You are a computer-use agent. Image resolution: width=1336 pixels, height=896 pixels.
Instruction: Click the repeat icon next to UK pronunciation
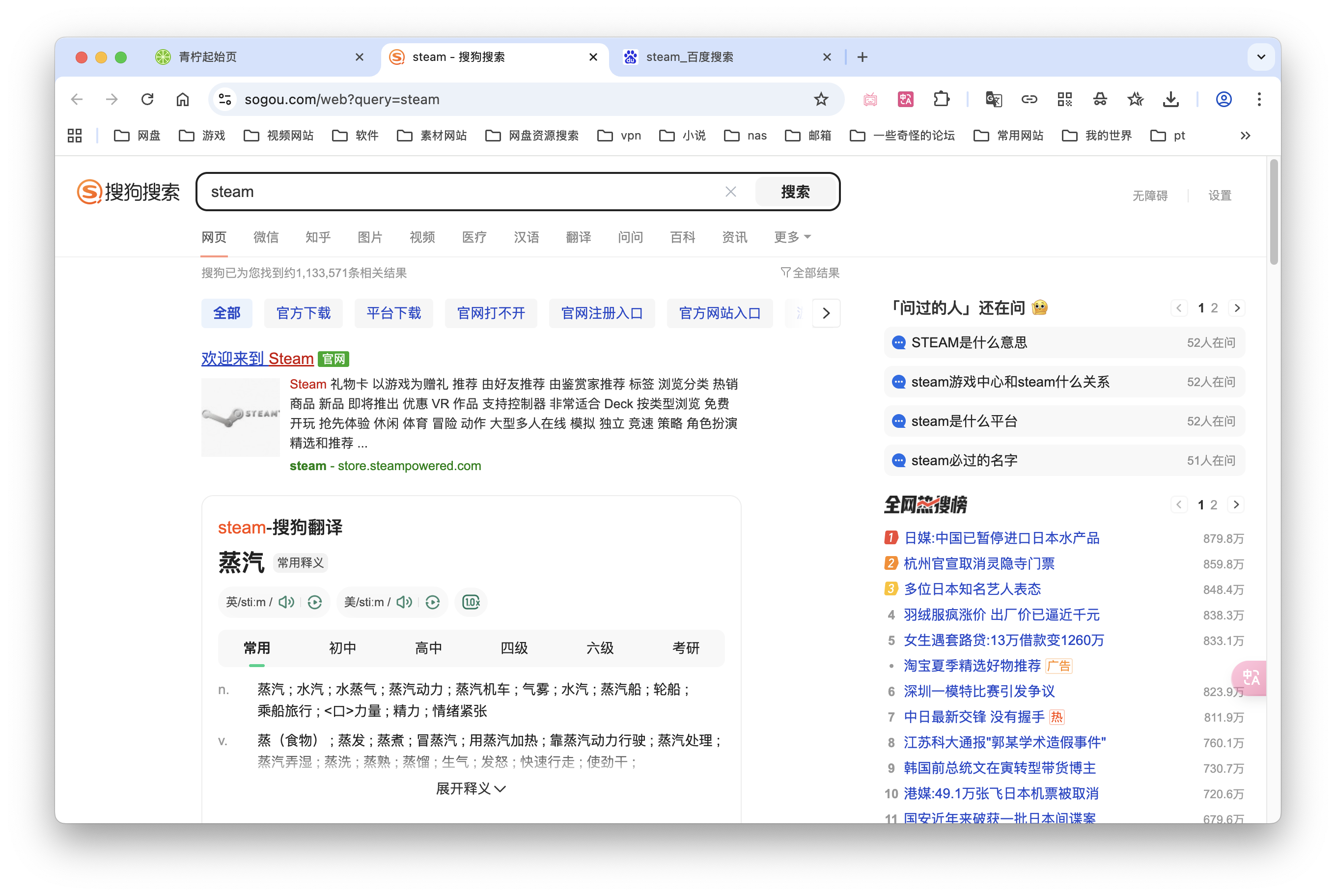315,602
